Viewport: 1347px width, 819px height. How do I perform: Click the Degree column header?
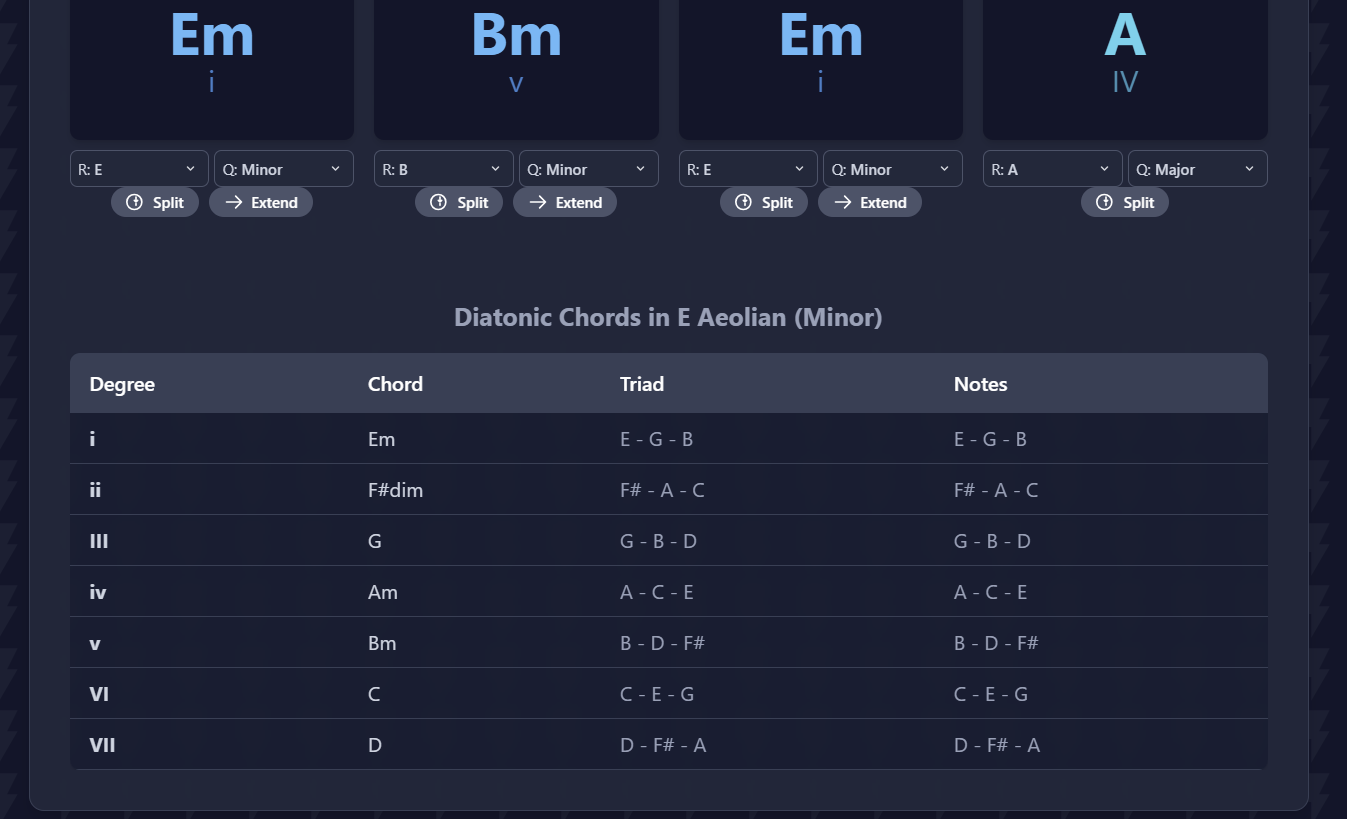click(x=122, y=384)
